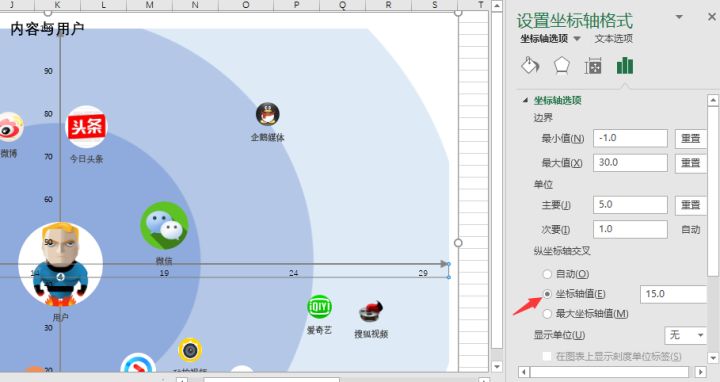720x382 pixels.
Task: Click the horizontal axis label 19
Action: 164,273
